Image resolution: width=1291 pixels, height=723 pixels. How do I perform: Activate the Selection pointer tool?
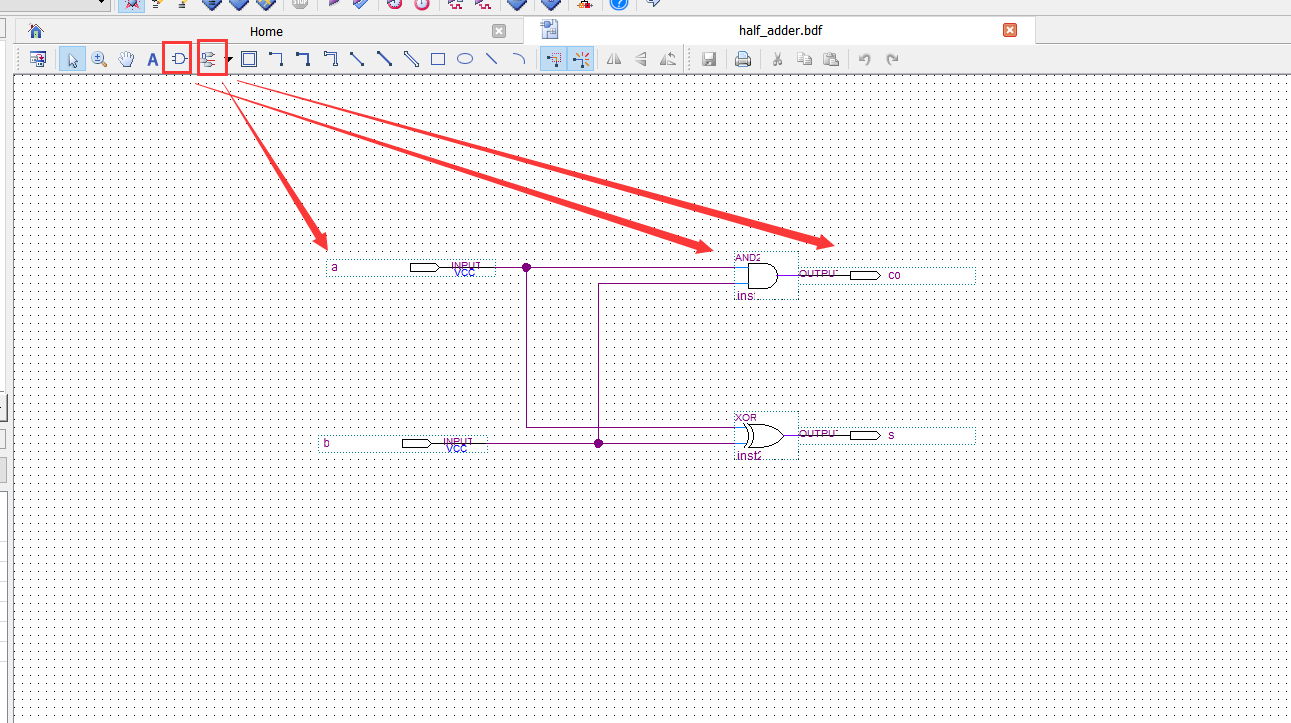pyautogui.click(x=72, y=59)
